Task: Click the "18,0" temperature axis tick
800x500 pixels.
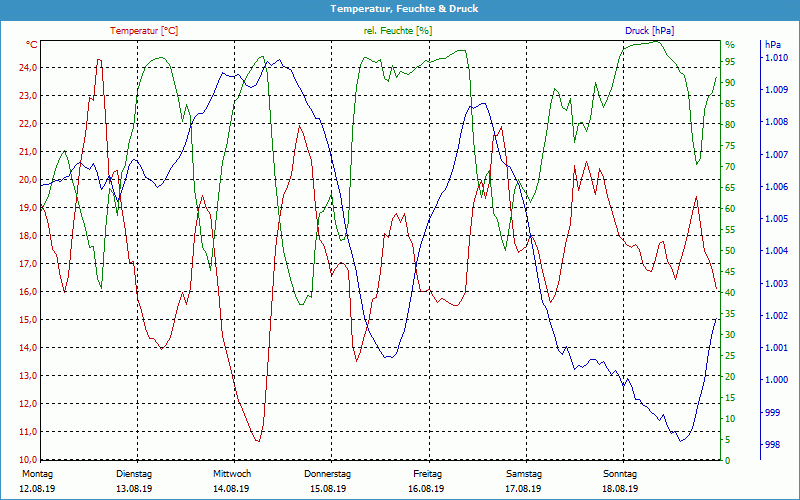Action: [x=28, y=236]
